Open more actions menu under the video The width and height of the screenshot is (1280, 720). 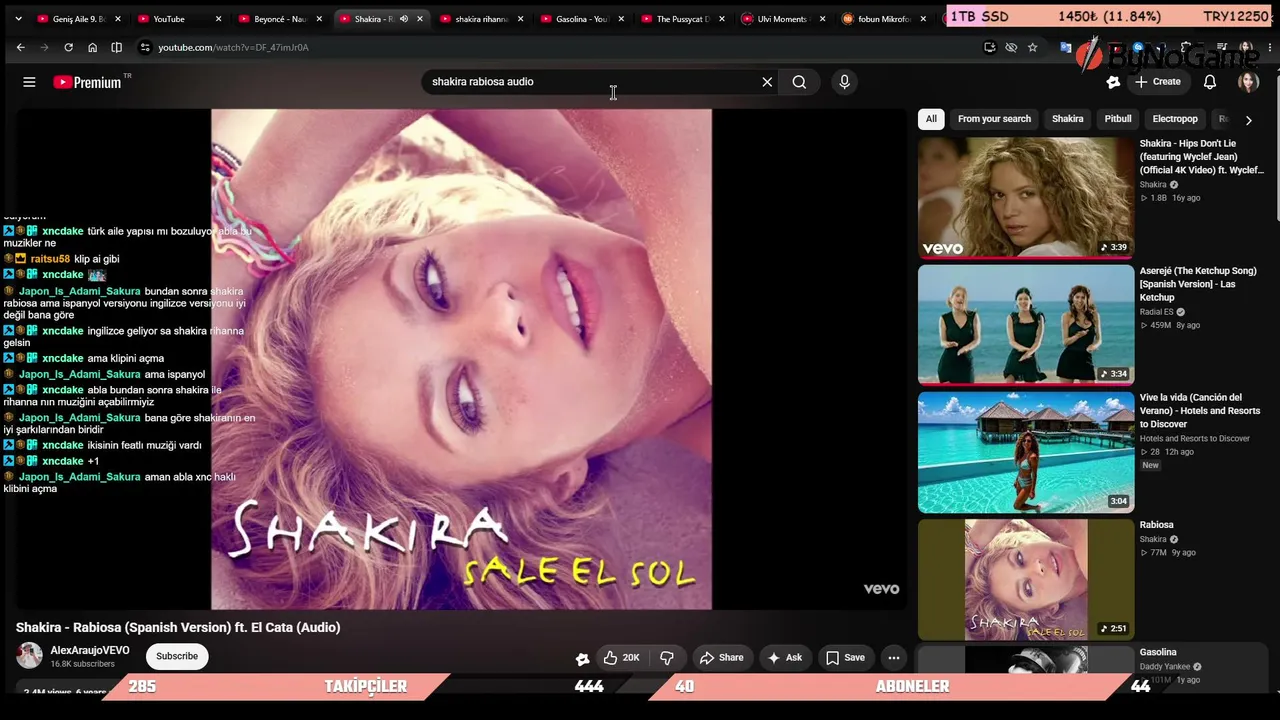click(x=894, y=658)
